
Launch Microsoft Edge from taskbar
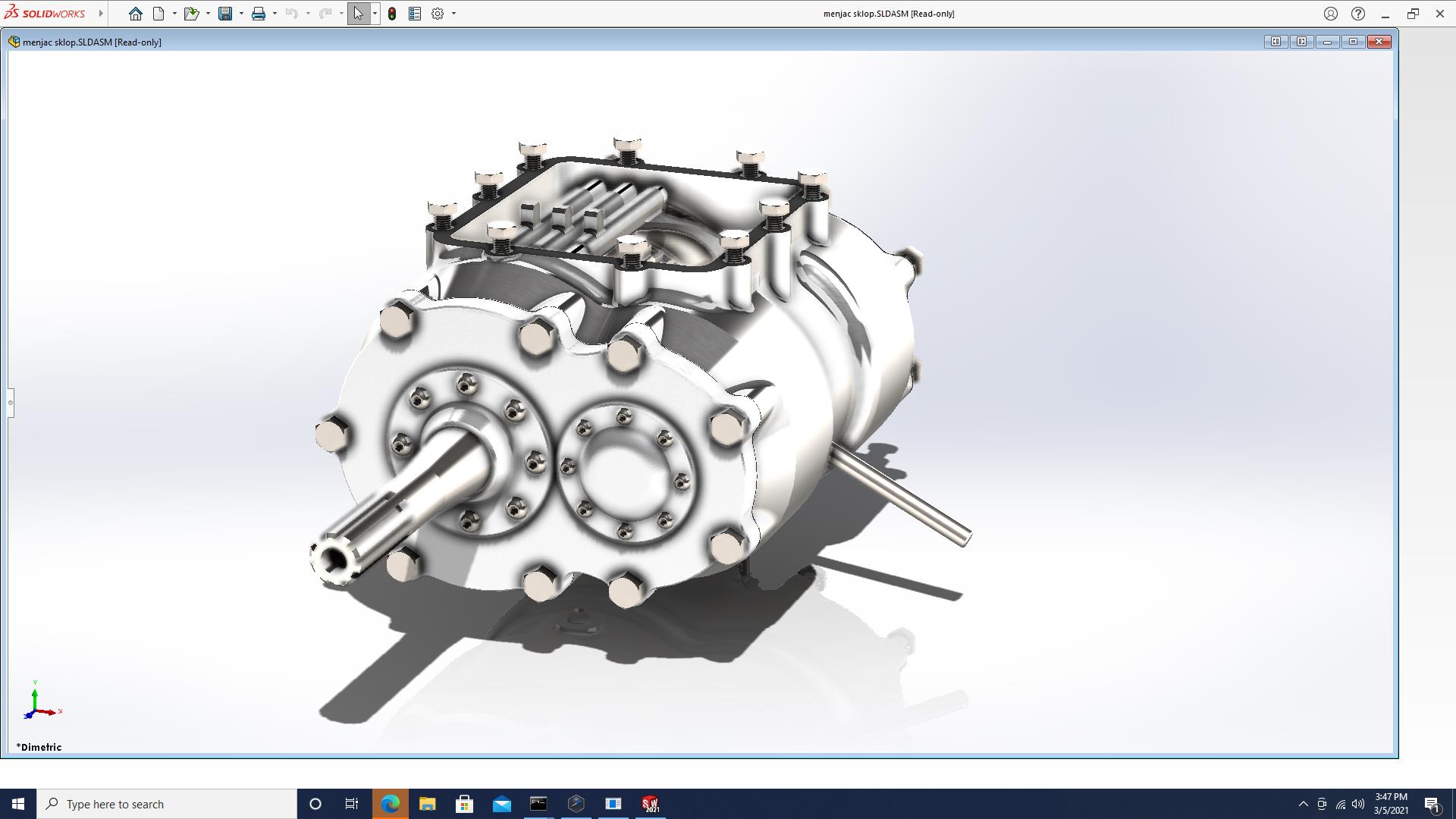[390, 804]
